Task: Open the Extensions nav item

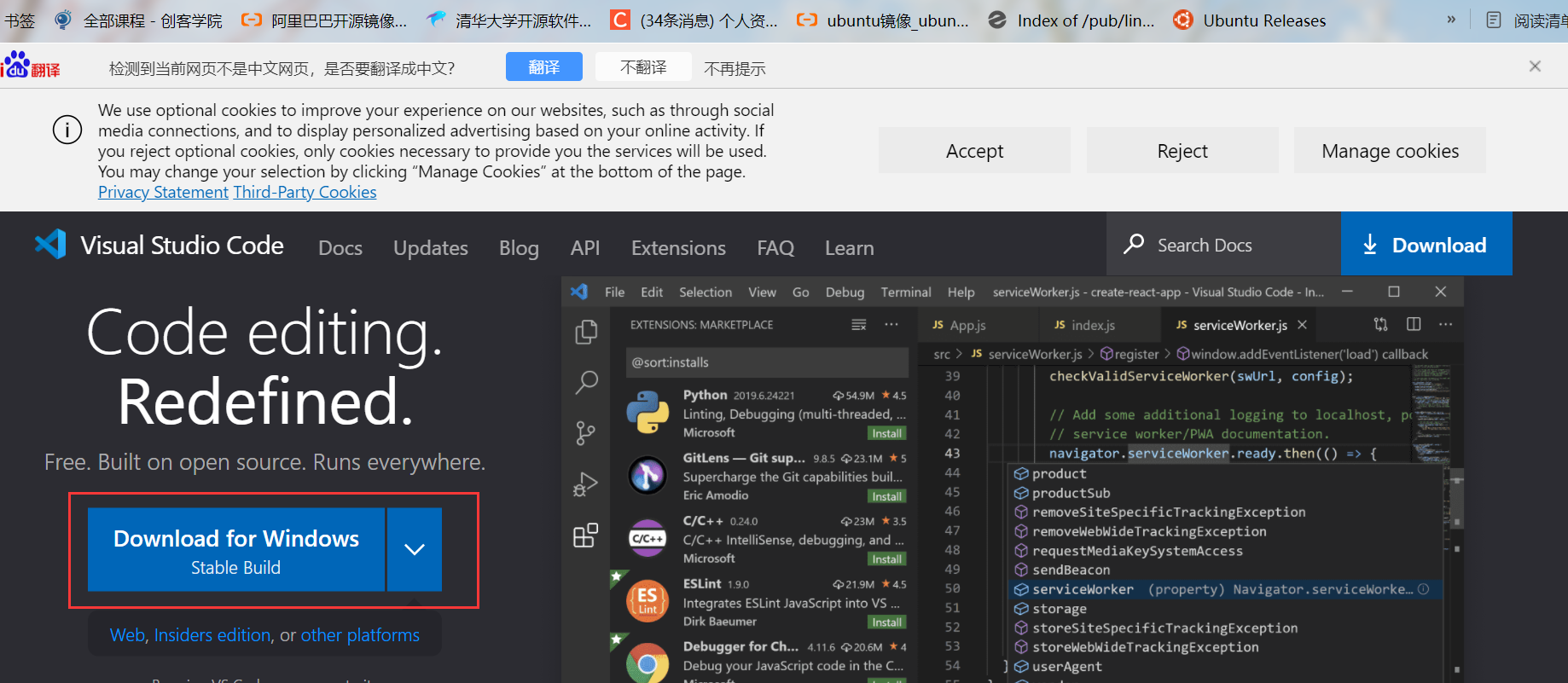Action: tap(678, 248)
